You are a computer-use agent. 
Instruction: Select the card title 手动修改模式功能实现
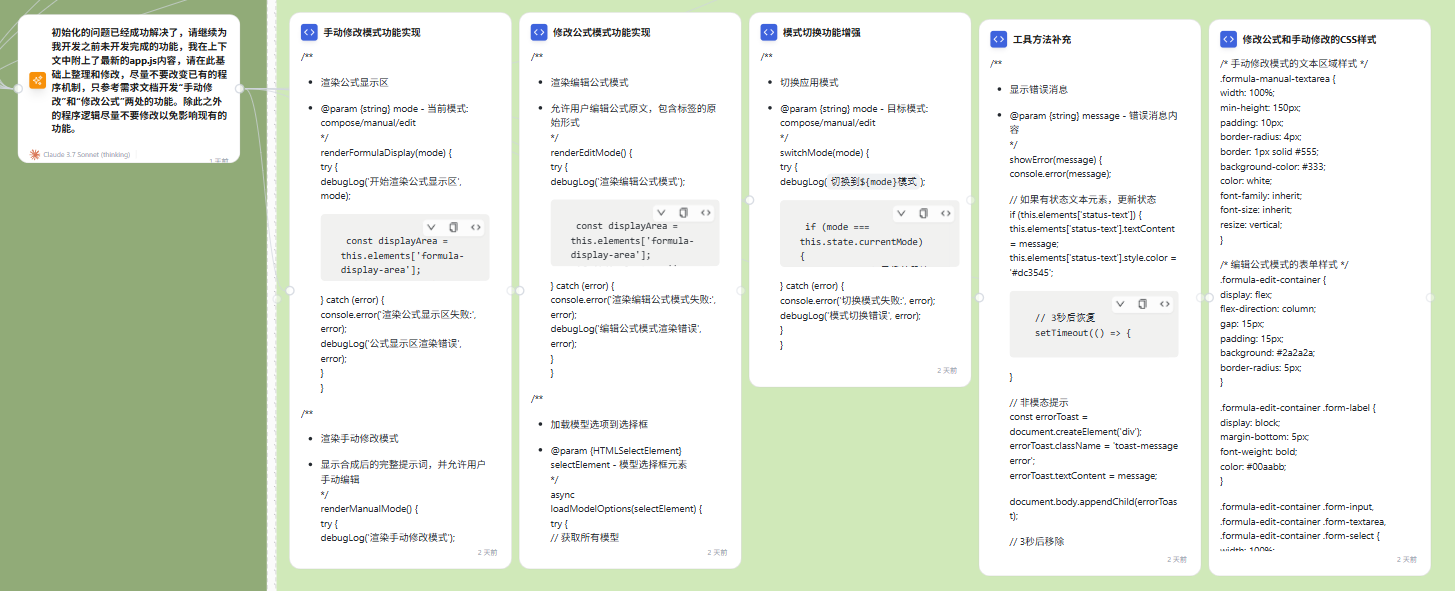(372, 32)
